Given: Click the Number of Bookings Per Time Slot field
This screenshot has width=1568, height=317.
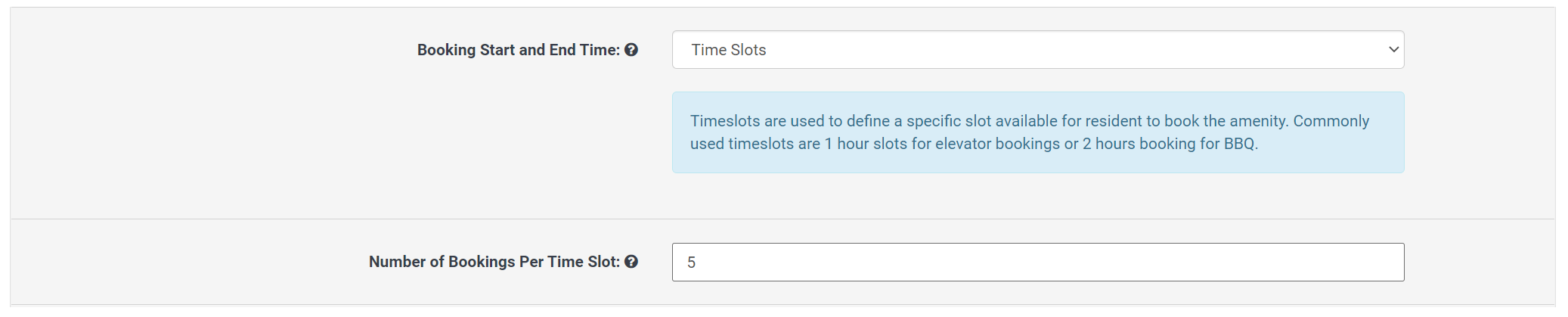Looking at the screenshot, I should pyautogui.click(x=1037, y=262).
